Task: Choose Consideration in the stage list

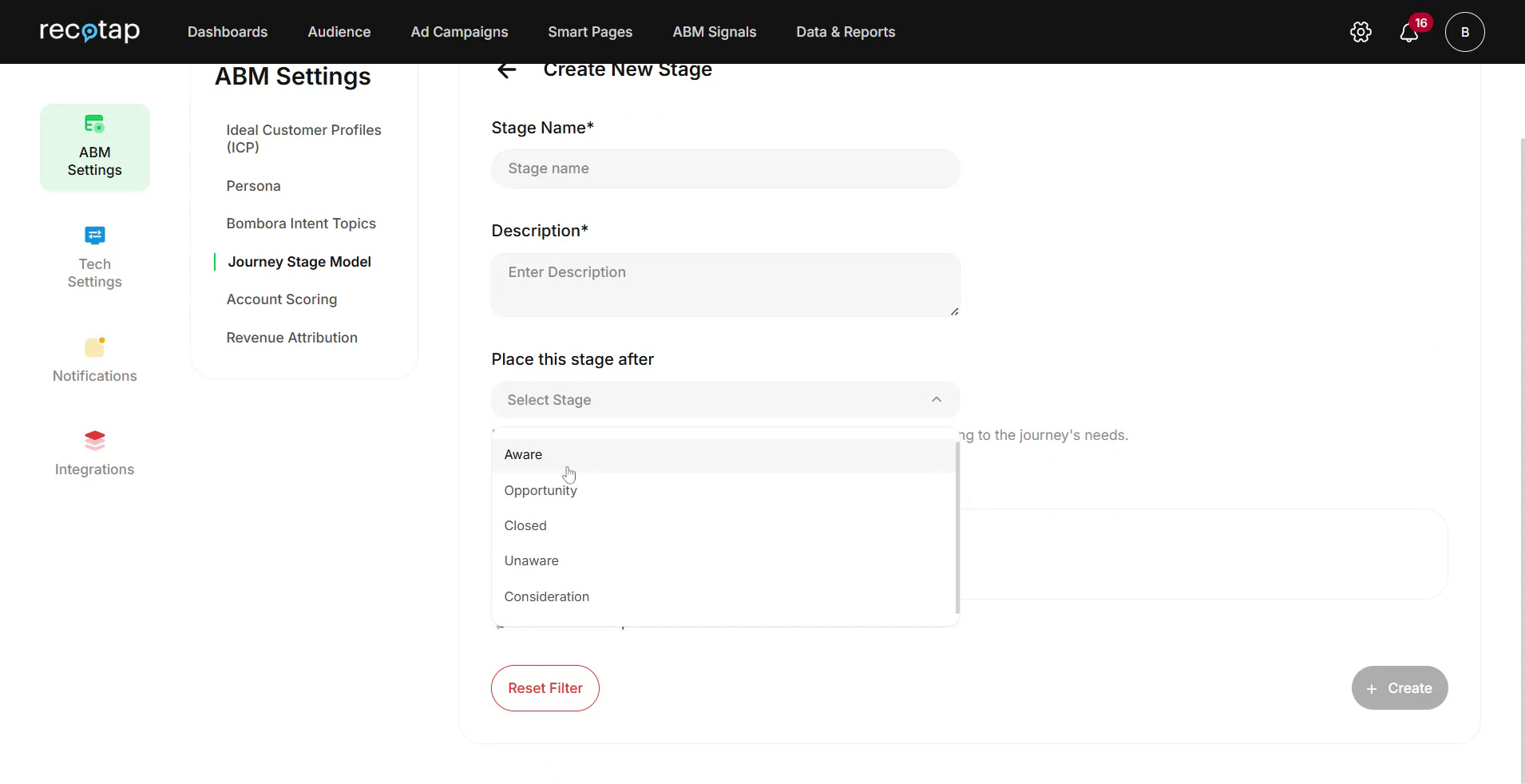Action: (x=546, y=596)
